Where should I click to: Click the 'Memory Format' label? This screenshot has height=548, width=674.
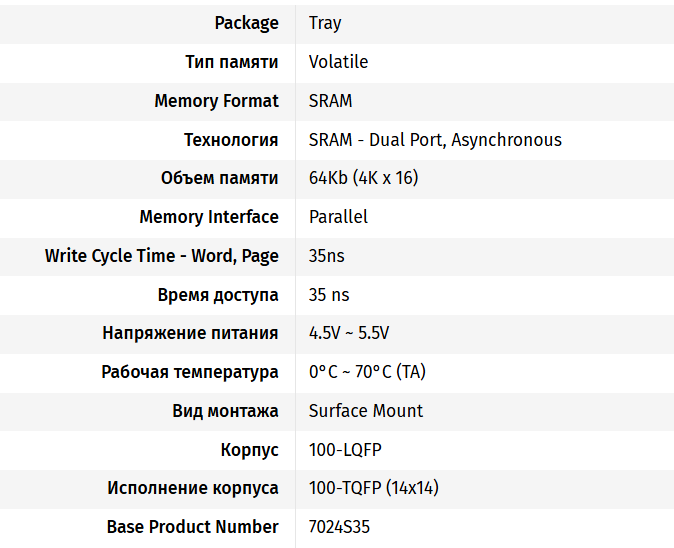pyautogui.click(x=216, y=101)
